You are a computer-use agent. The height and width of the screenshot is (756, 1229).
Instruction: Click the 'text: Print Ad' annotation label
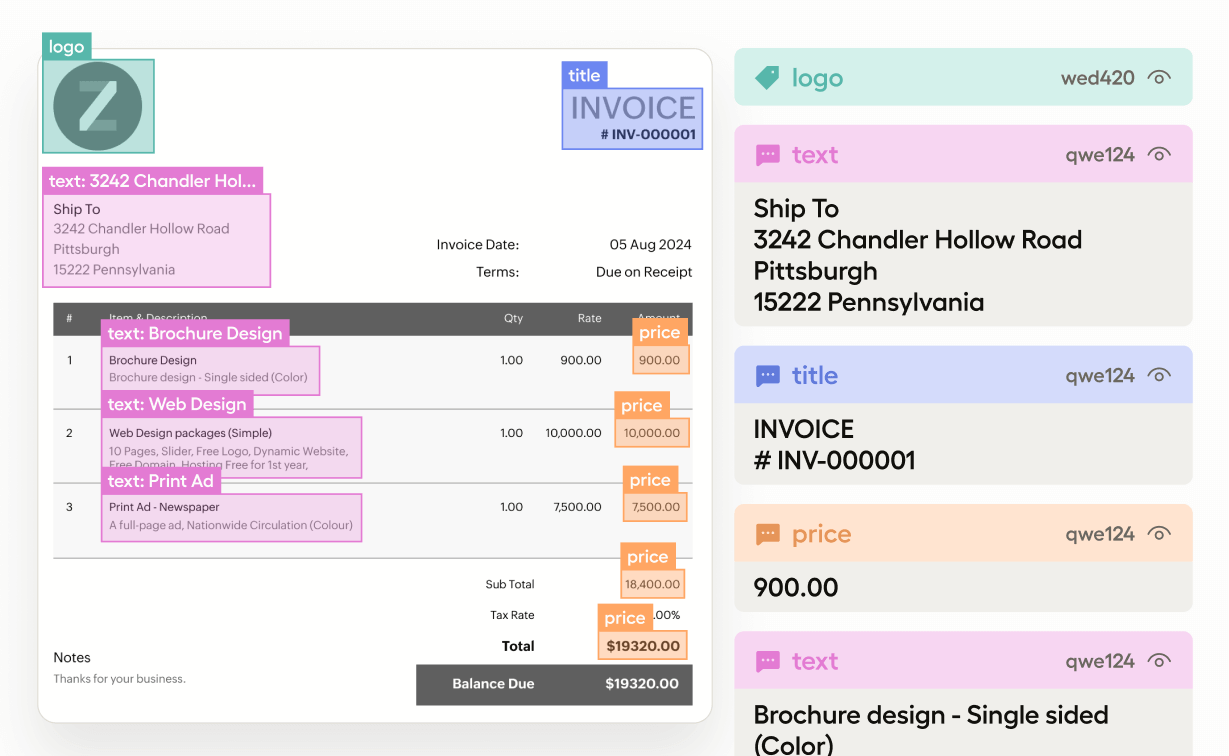(161, 481)
